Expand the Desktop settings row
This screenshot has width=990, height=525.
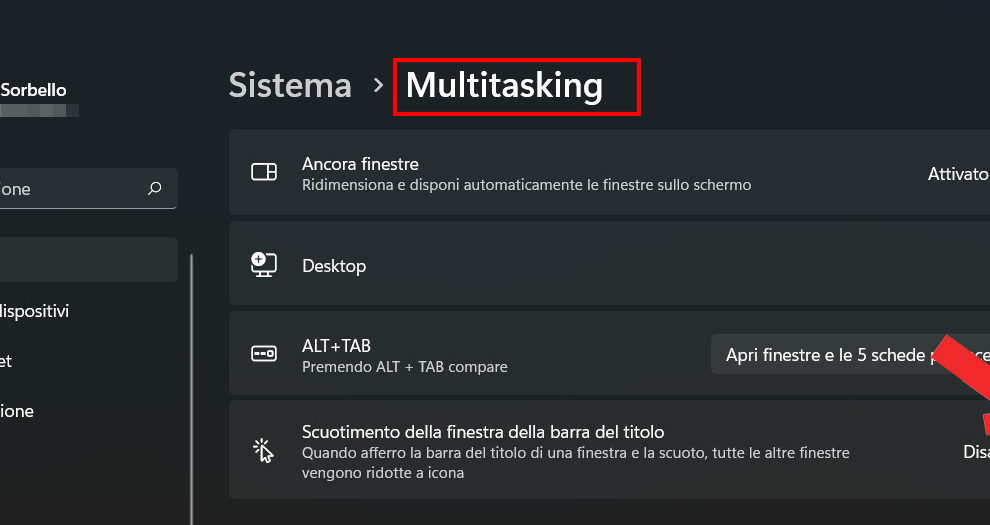(x=600, y=265)
